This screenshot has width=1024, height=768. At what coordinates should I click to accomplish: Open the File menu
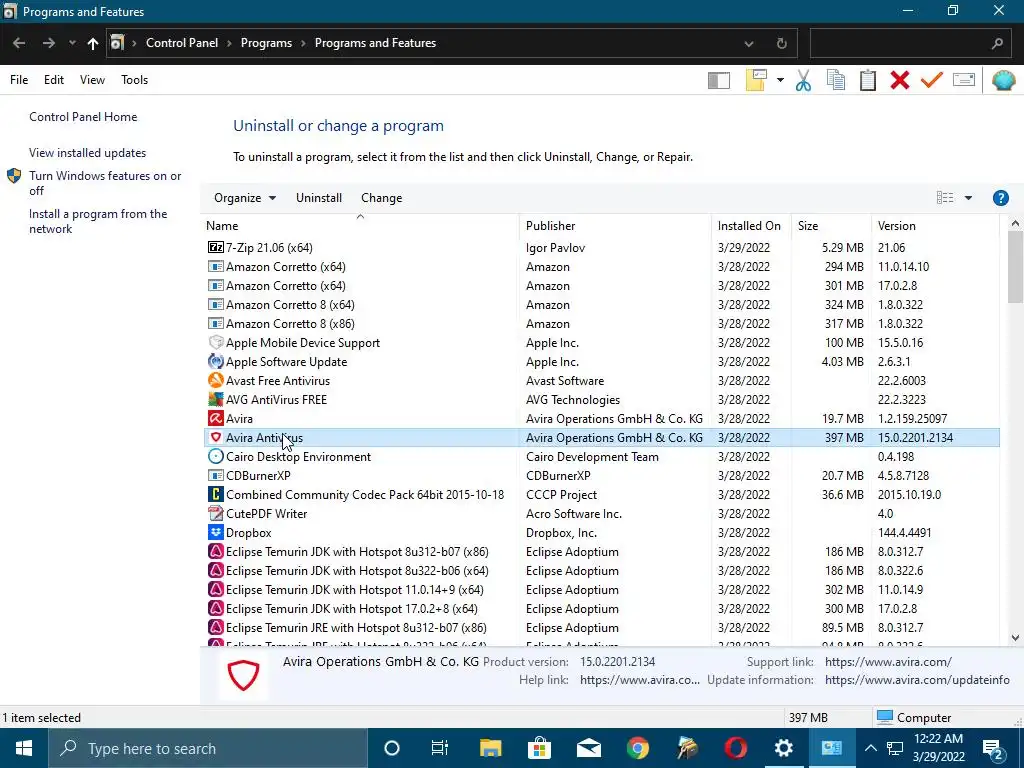[19, 80]
